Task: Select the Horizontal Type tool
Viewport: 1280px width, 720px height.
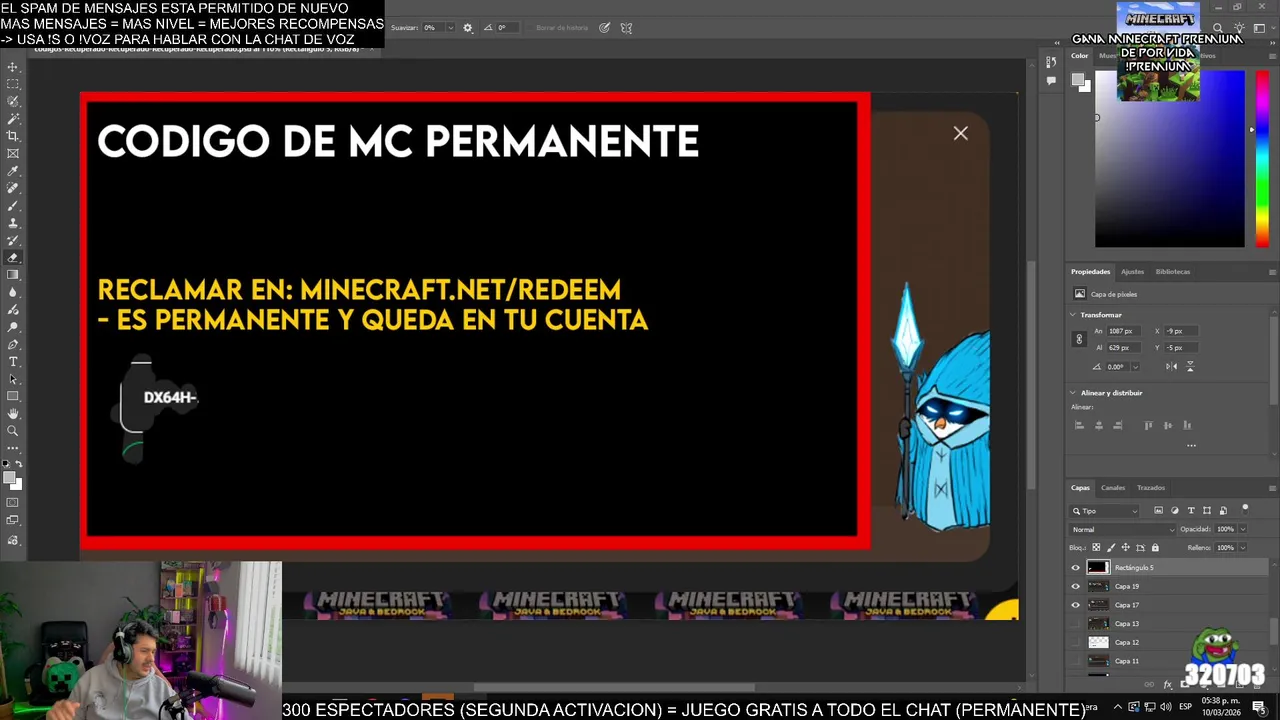Action: coord(13,361)
